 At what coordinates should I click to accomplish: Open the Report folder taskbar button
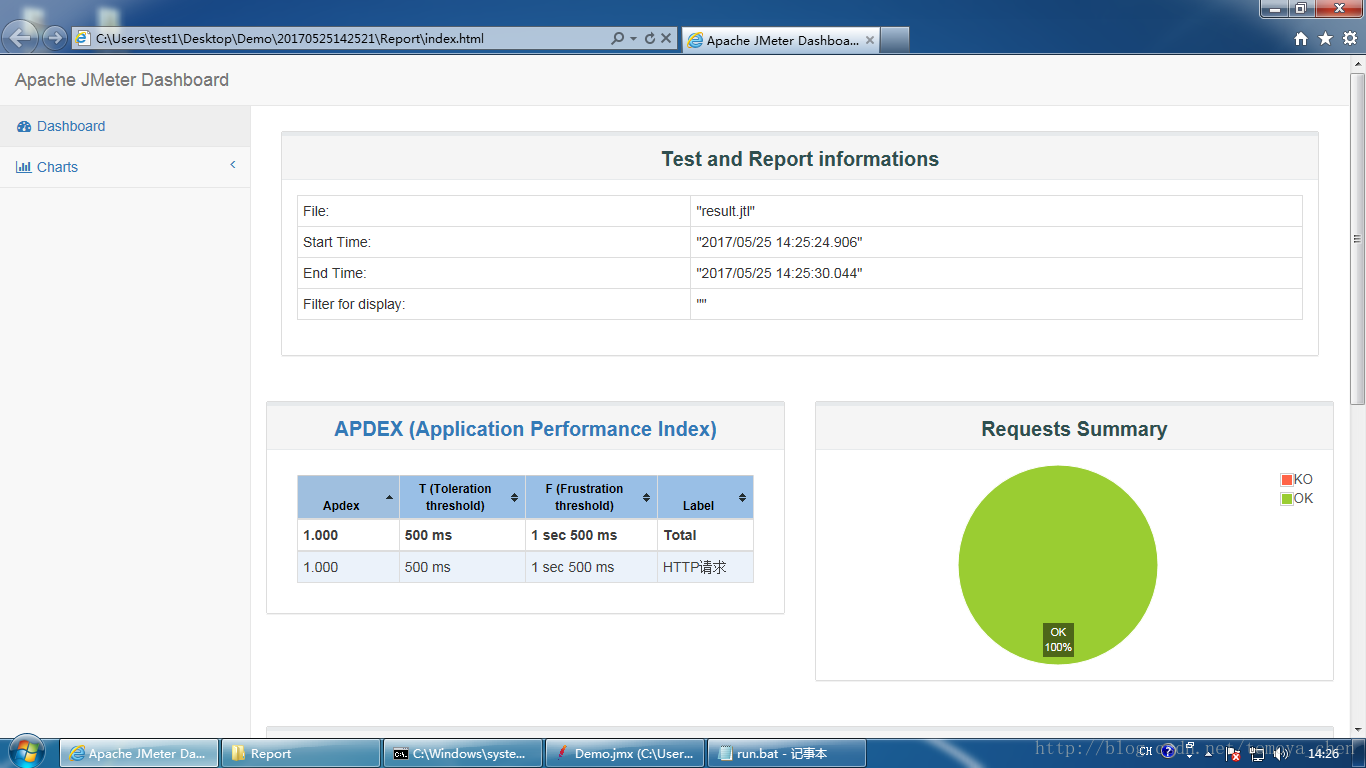pyautogui.click(x=301, y=753)
